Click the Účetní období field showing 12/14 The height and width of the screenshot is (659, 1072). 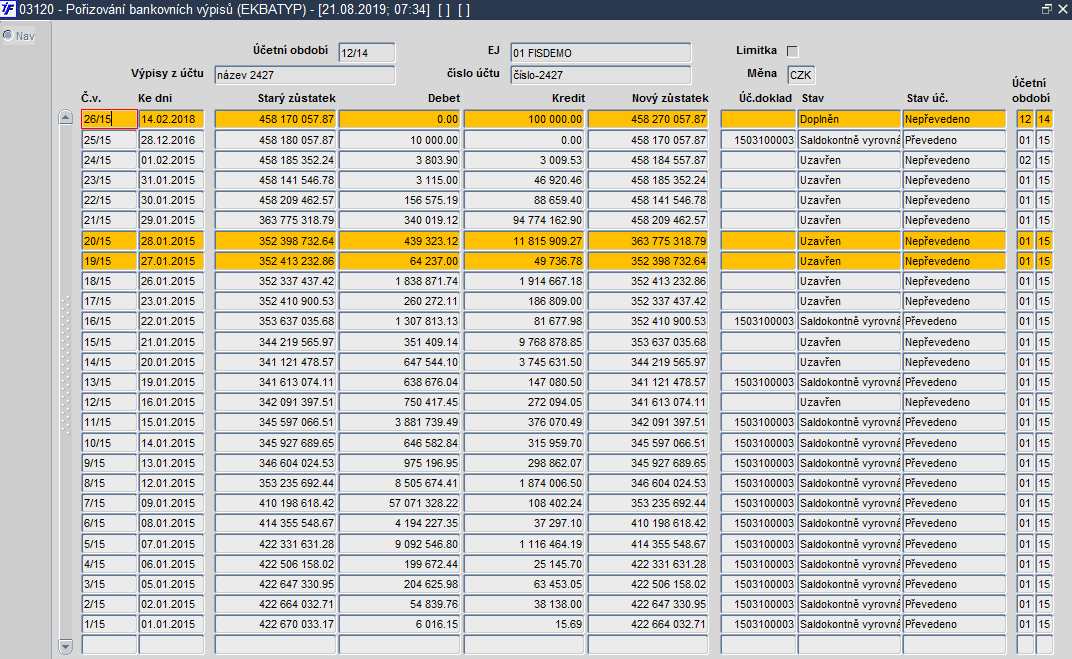click(366, 53)
